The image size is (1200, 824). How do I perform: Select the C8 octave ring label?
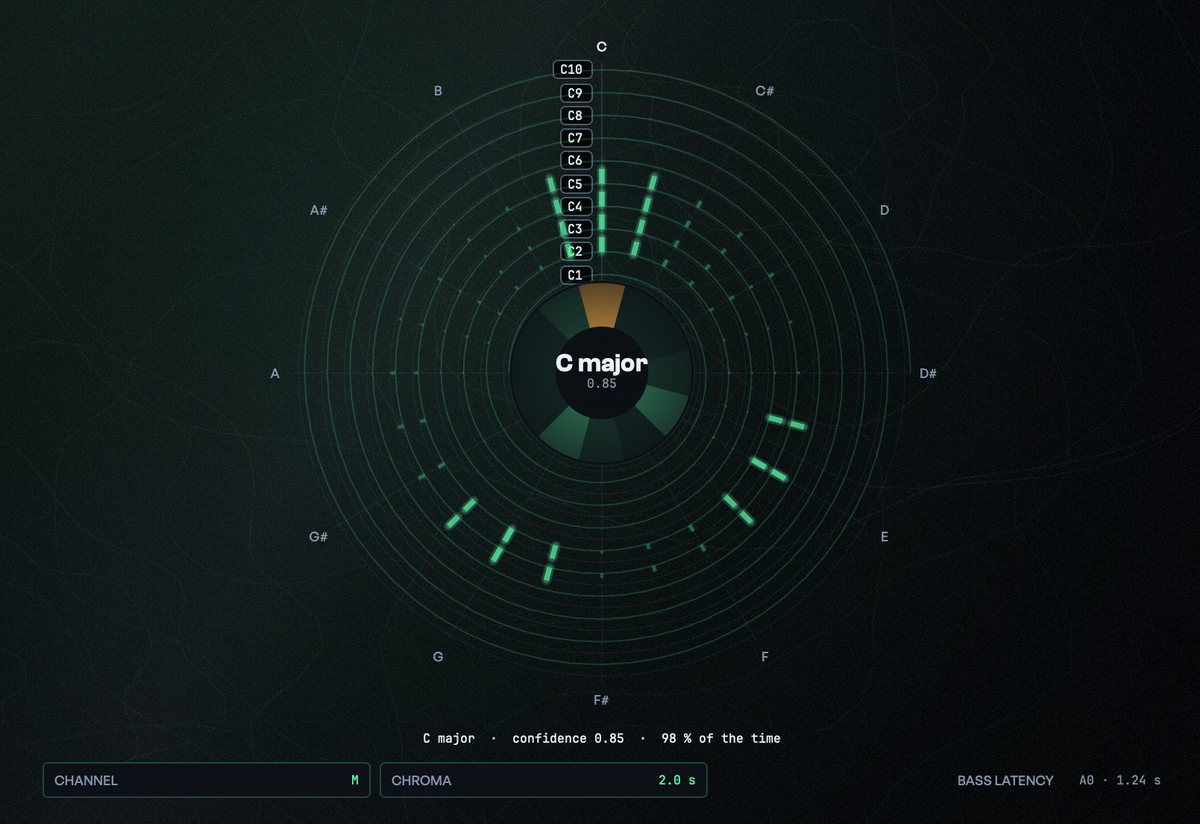[574, 115]
